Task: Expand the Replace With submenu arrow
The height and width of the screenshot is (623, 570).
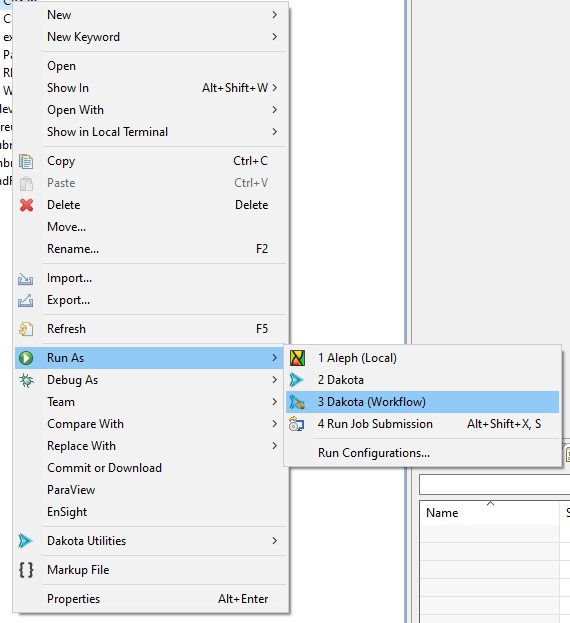Action: click(274, 446)
